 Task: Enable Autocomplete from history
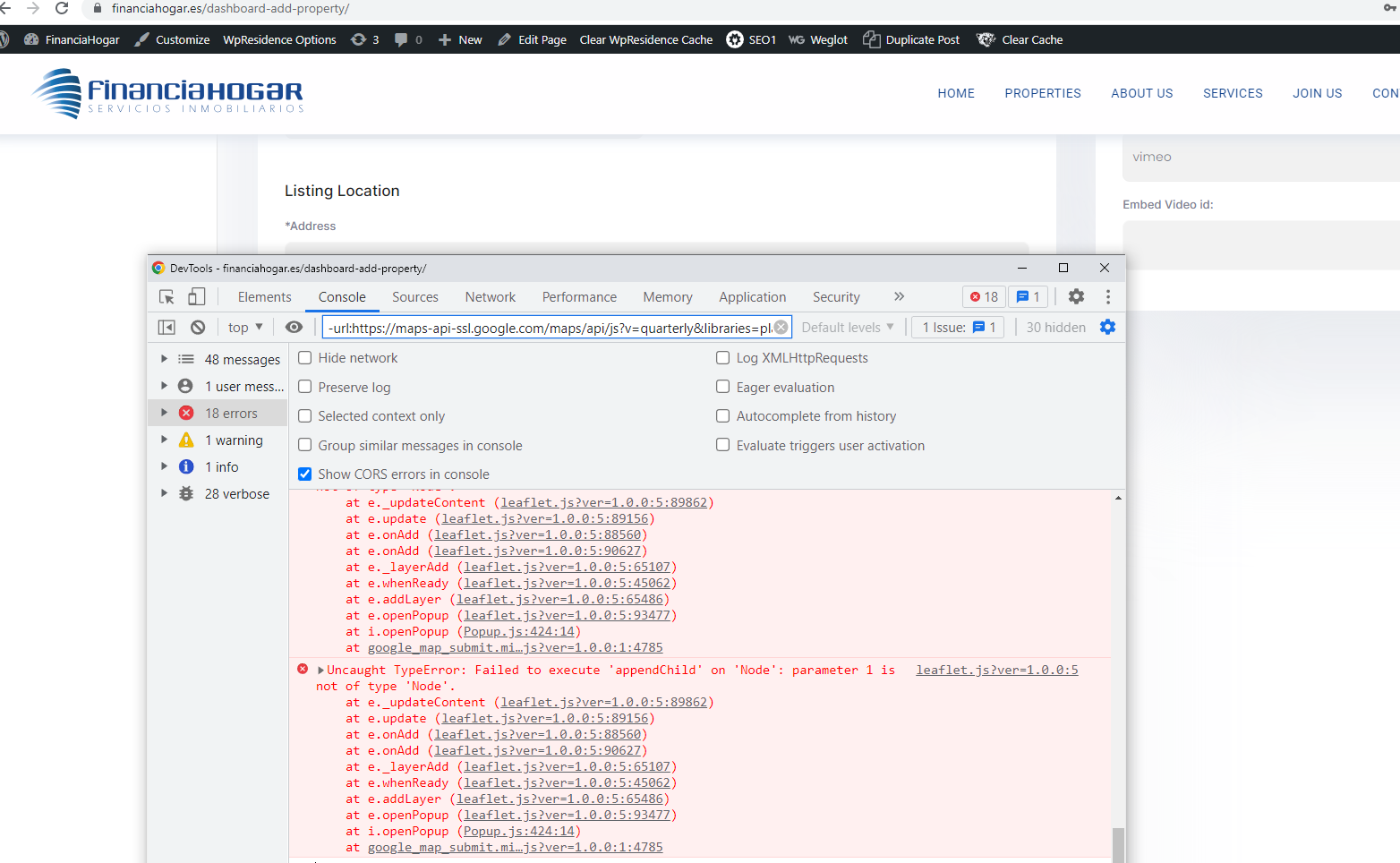point(723,416)
